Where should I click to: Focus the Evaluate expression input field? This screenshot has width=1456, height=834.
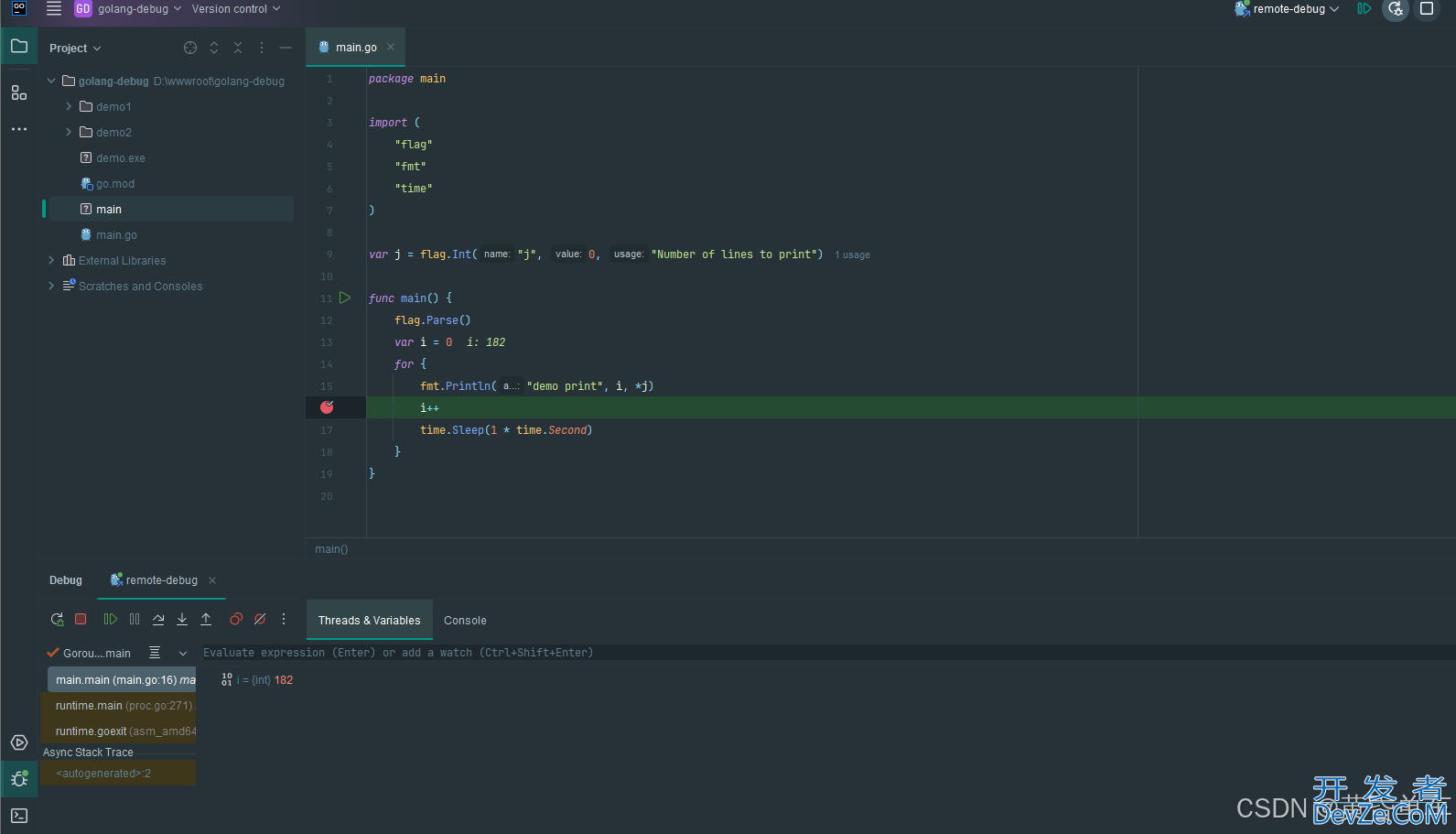828,653
